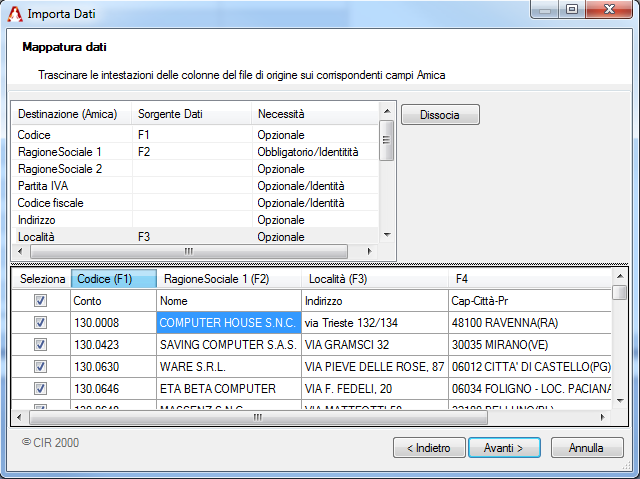Click the COMPUTER HOUSE S.N.C. cell
640x479 pixels.
point(228,323)
